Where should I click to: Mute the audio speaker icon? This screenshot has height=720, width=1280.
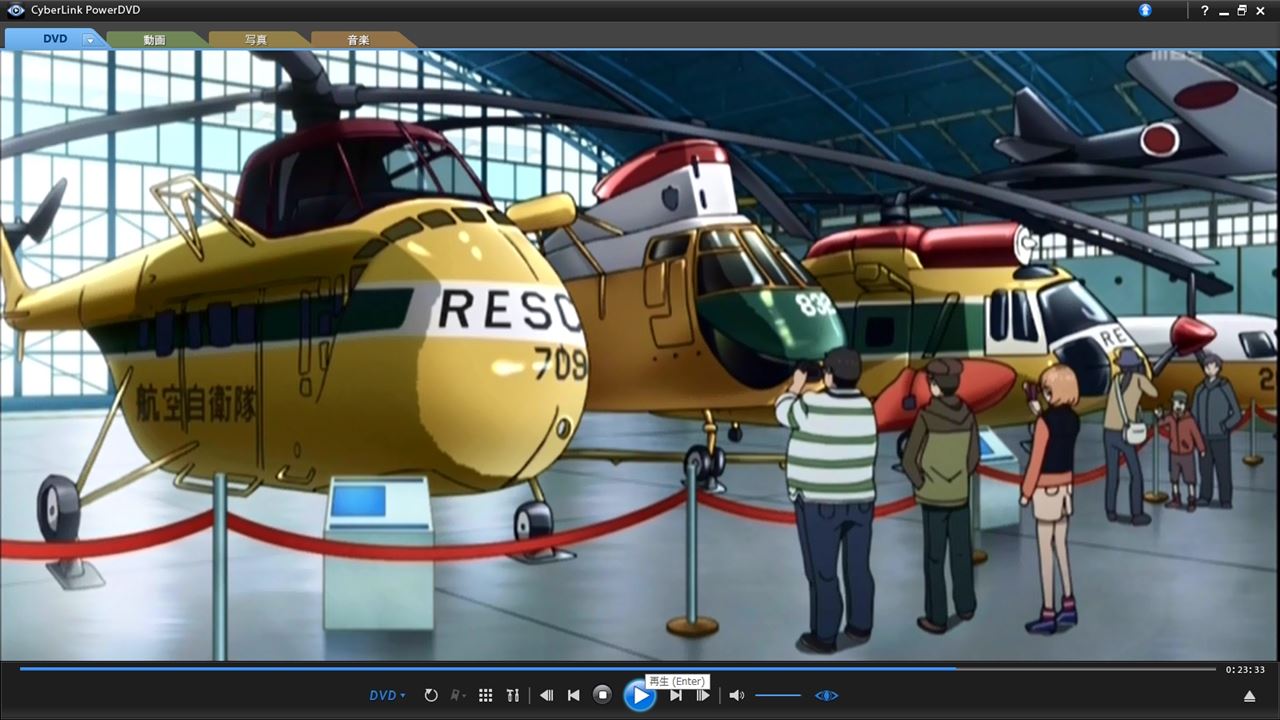coord(737,695)
